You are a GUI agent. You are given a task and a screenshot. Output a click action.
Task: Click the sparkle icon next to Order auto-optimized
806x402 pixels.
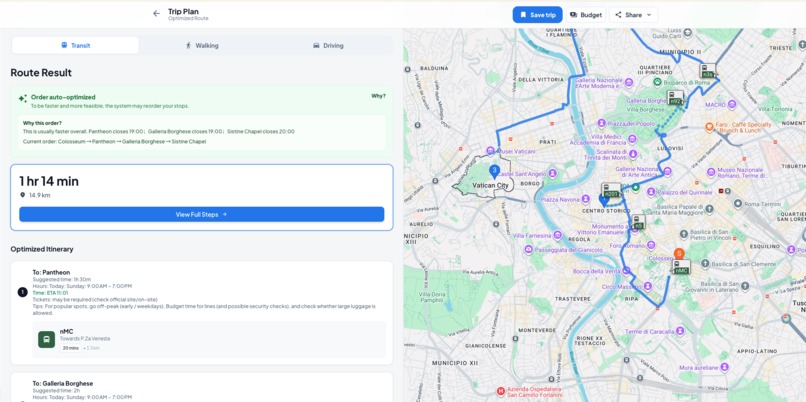point(23,98)
